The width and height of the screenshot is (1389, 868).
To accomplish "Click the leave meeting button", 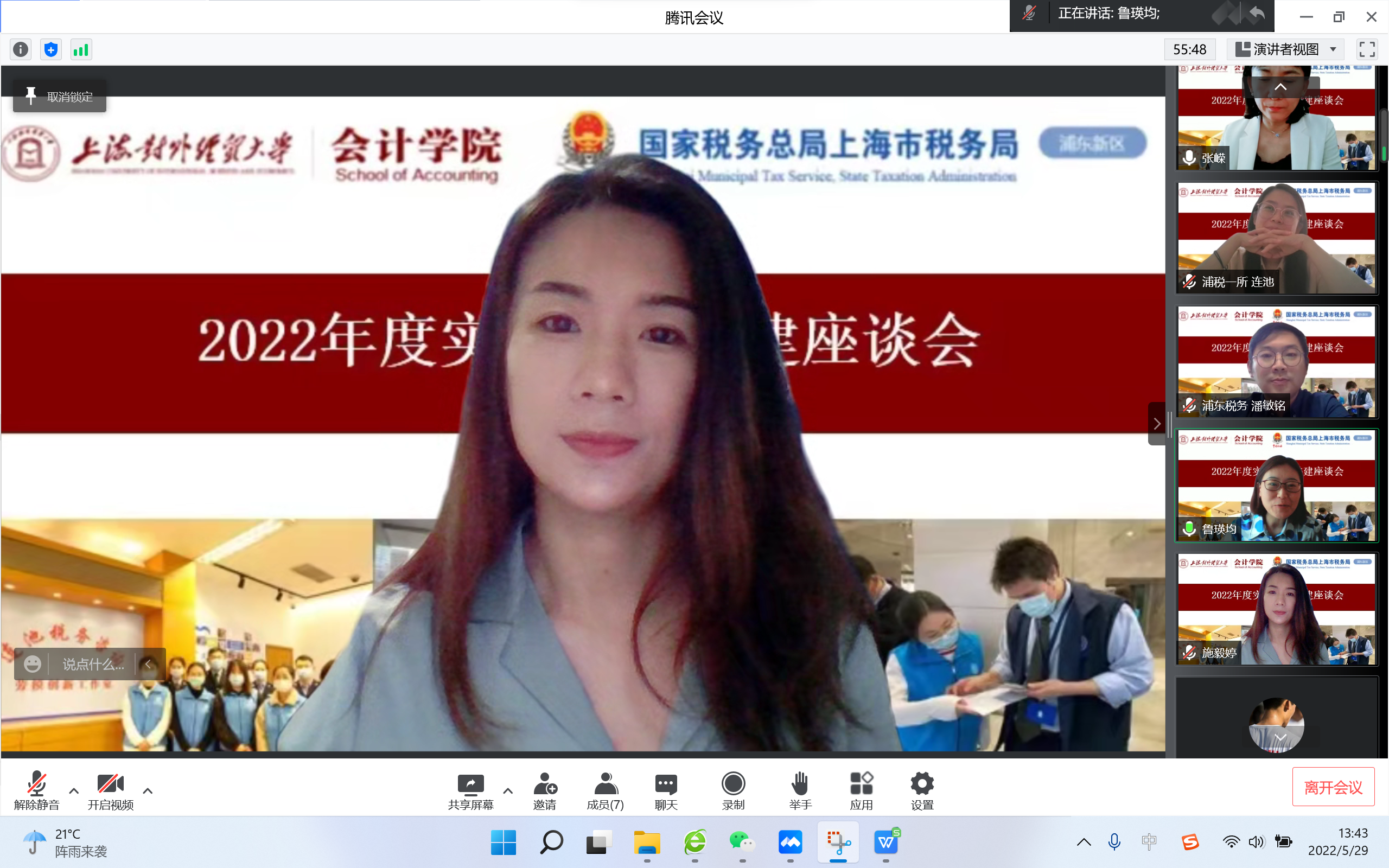I will 1333,787.
